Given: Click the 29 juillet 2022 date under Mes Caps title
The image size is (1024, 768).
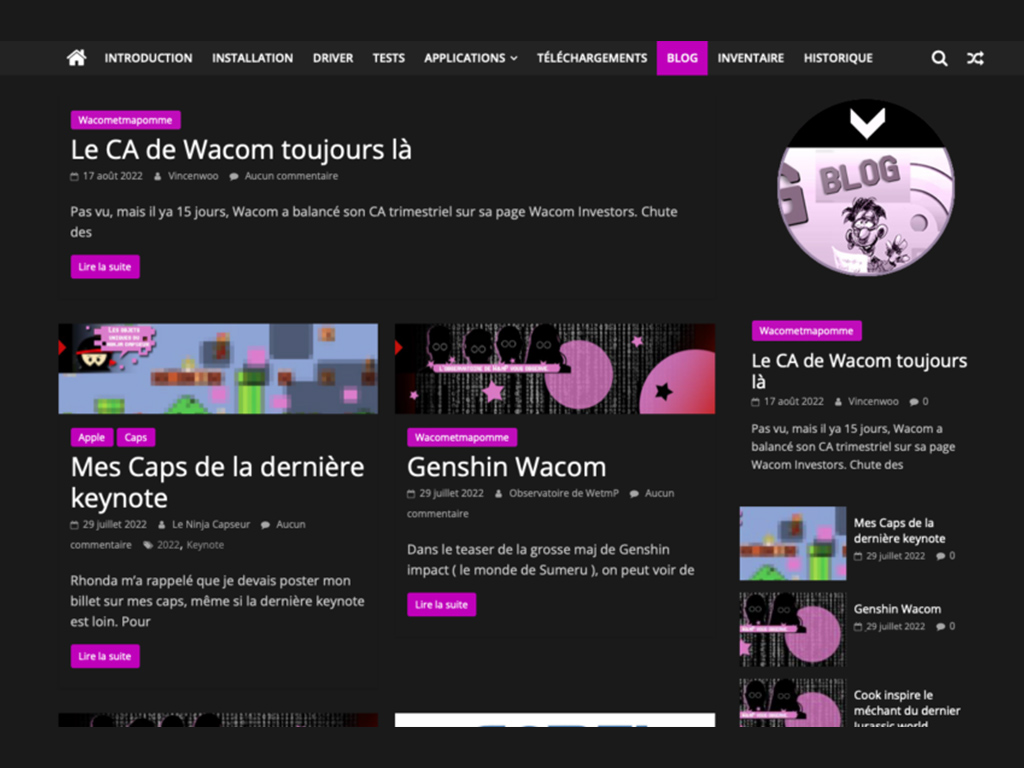Looking at the screenshot, I should click(114, 524).
